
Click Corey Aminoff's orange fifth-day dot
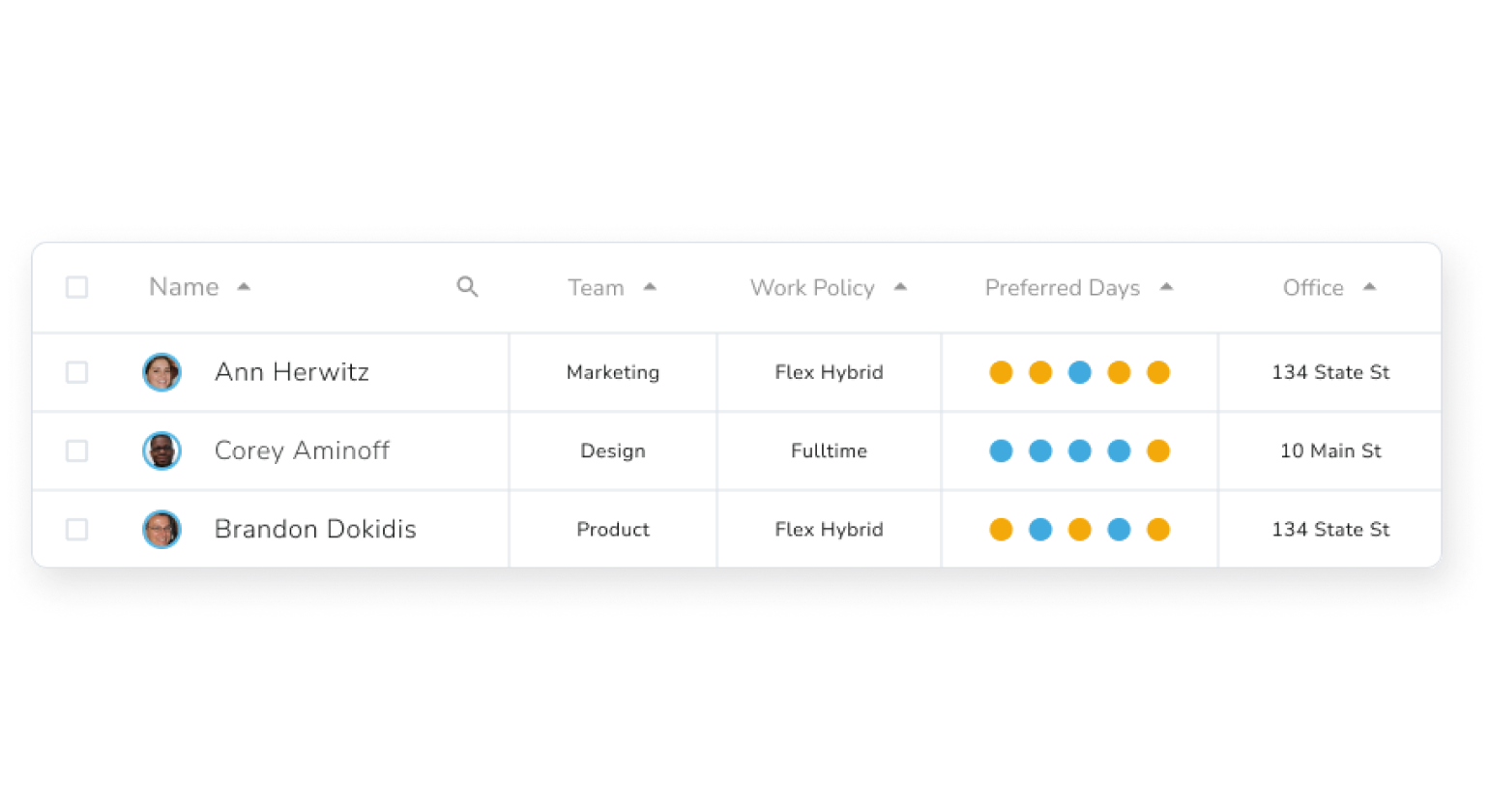(x=1157, y=450)
